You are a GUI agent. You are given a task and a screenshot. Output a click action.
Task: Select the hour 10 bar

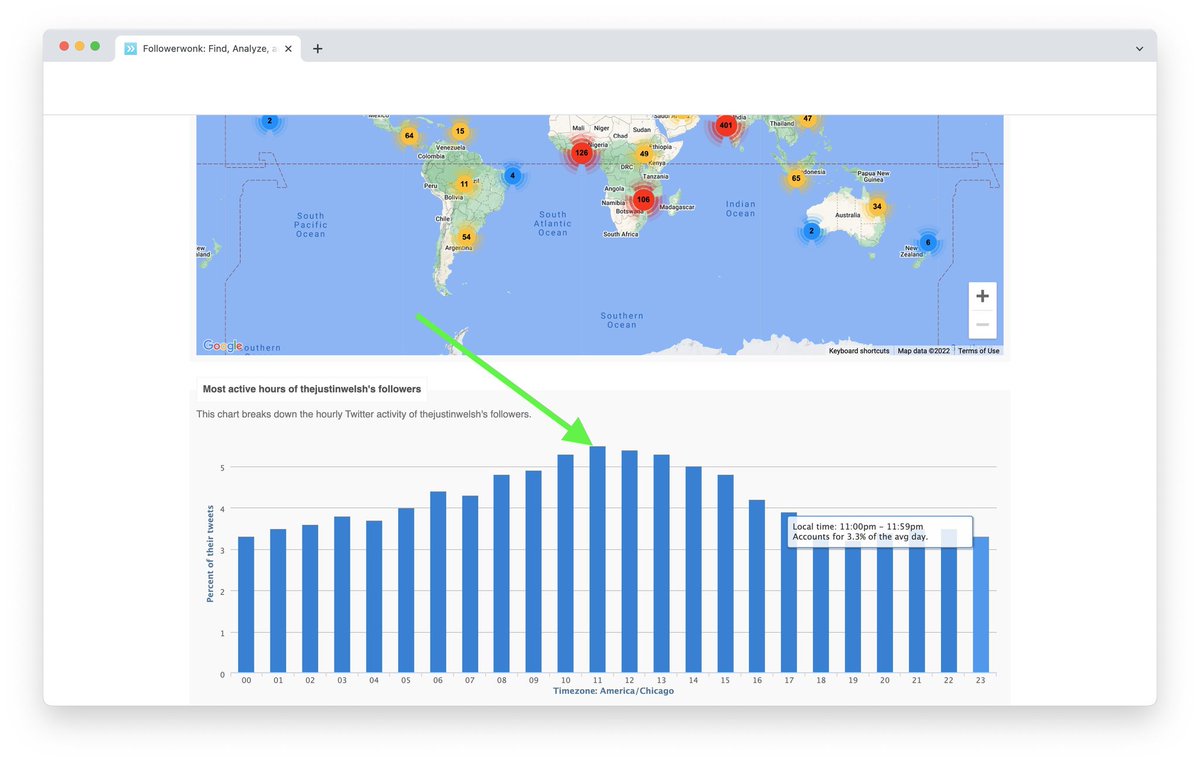tap(566, 563)
